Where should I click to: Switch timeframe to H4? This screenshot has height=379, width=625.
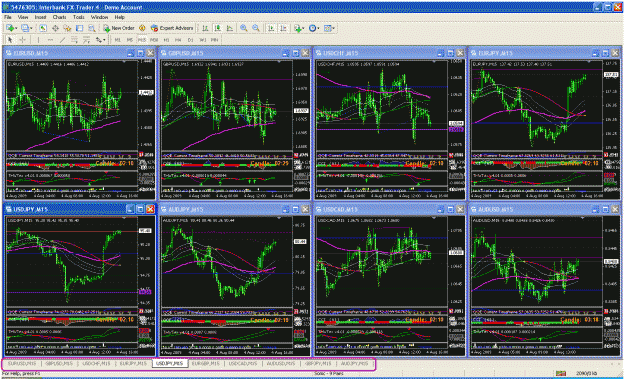(178, 40)
